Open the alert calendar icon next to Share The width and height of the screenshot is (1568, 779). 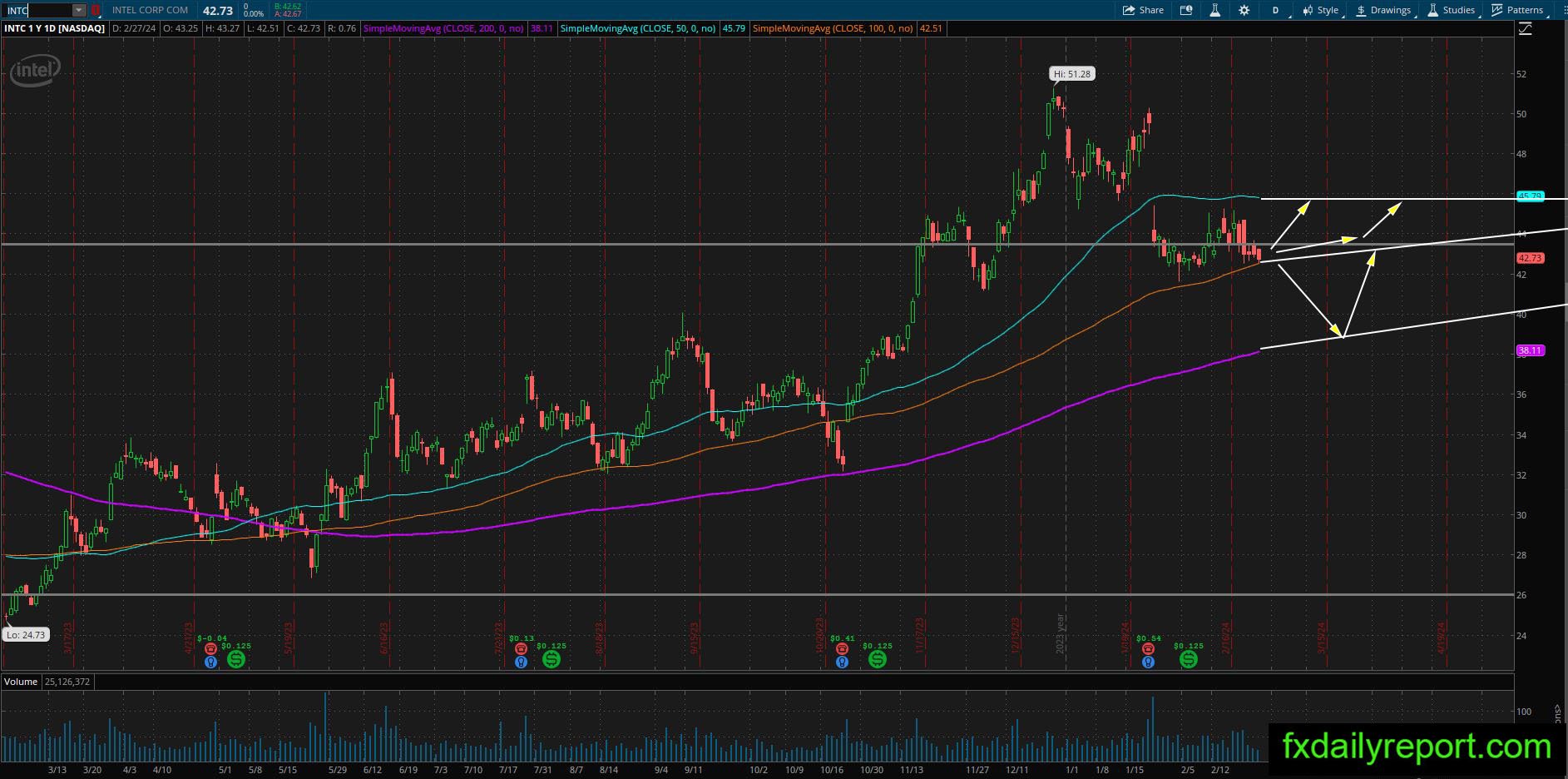pyautogui.click(x=1186, y=10)
